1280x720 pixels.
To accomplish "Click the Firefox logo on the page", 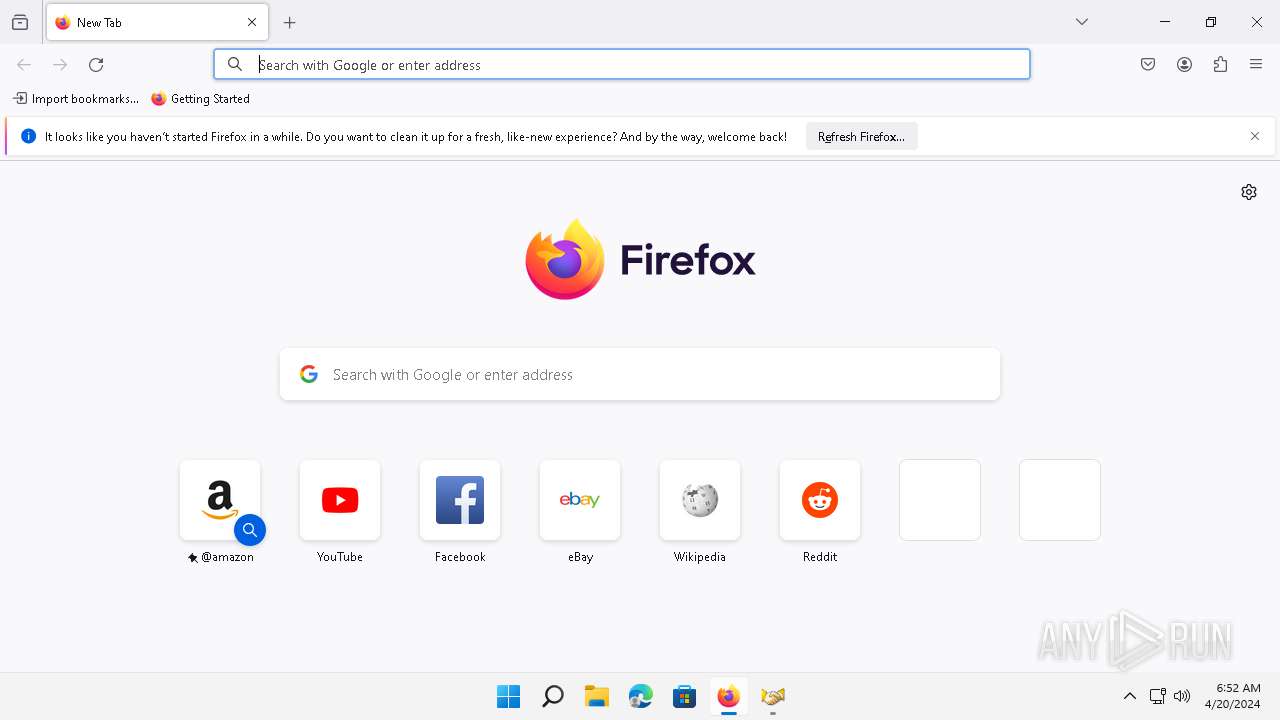I will pos(640,260).
